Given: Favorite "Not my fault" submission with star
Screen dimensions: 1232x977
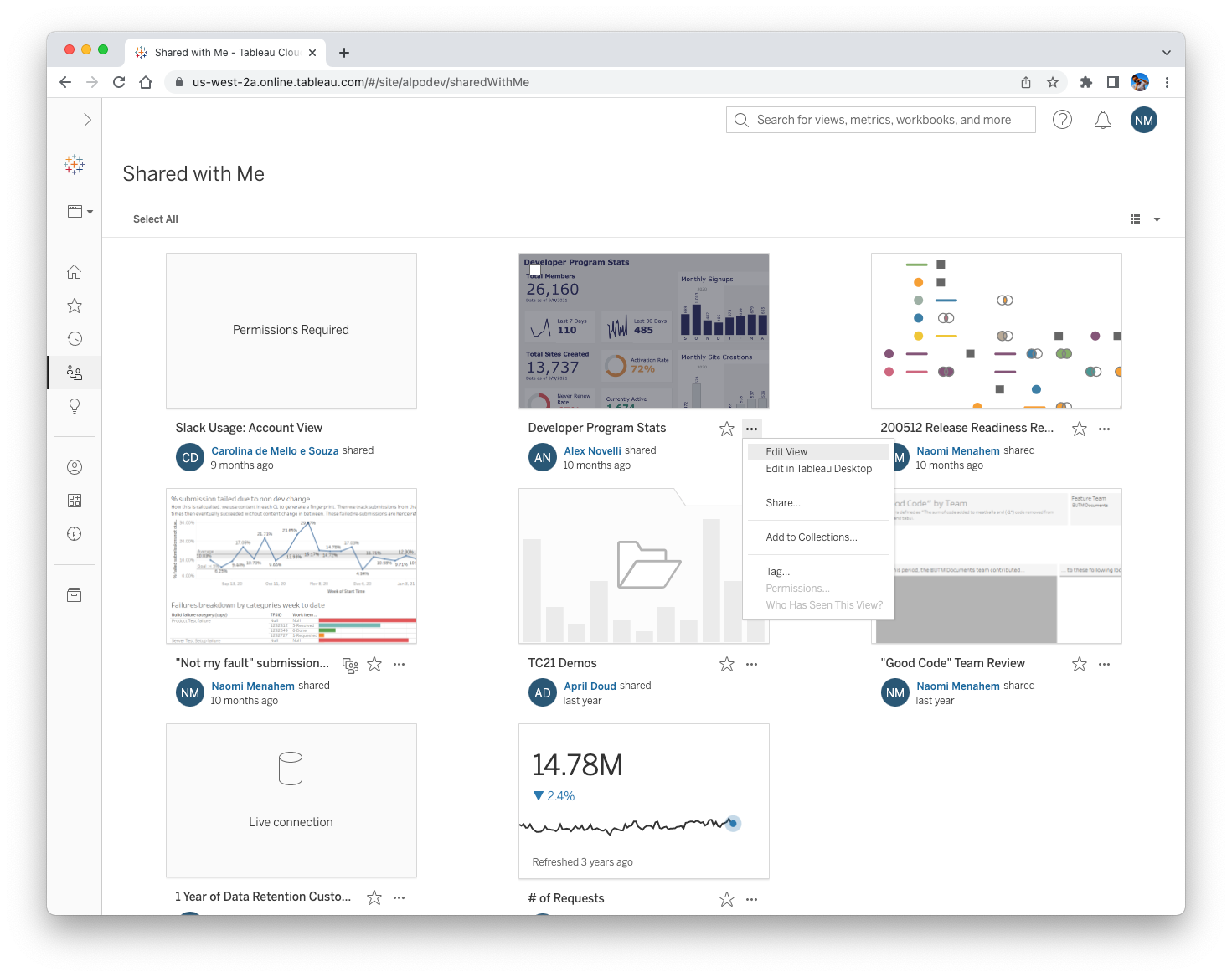Looking at the screenshot, I should point(374,665).
